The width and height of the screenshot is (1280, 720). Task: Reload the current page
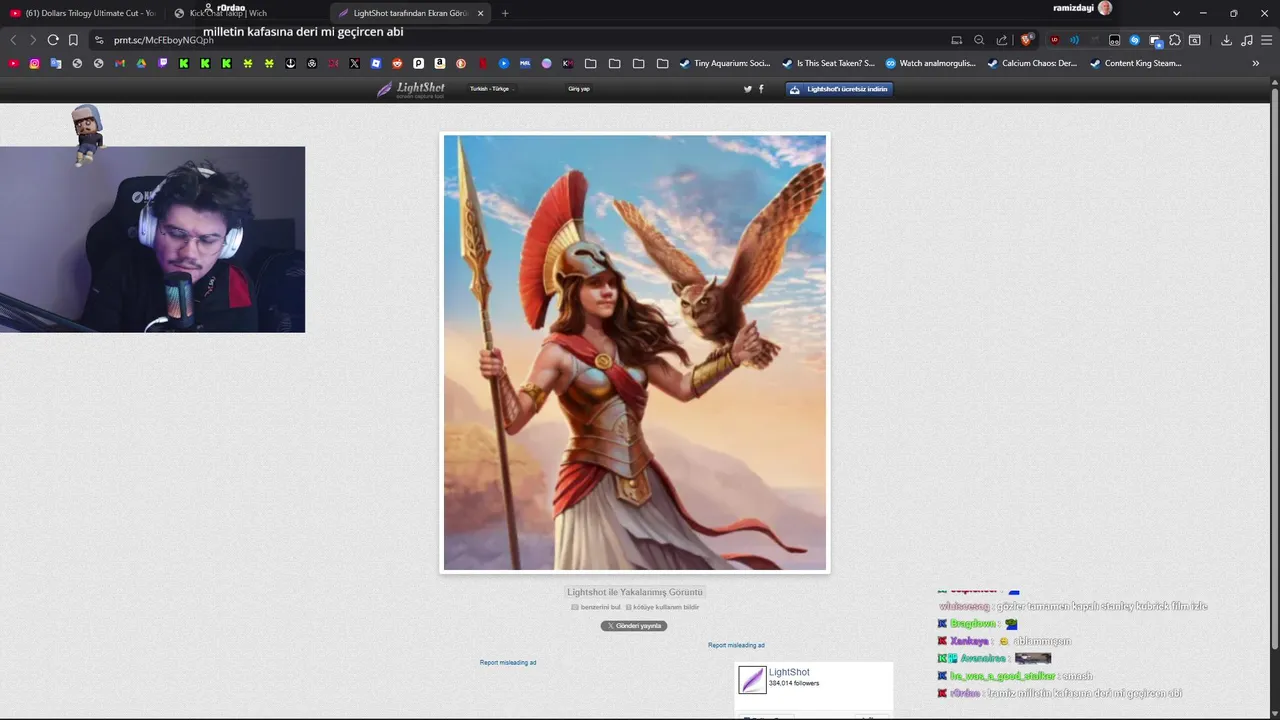53,40
